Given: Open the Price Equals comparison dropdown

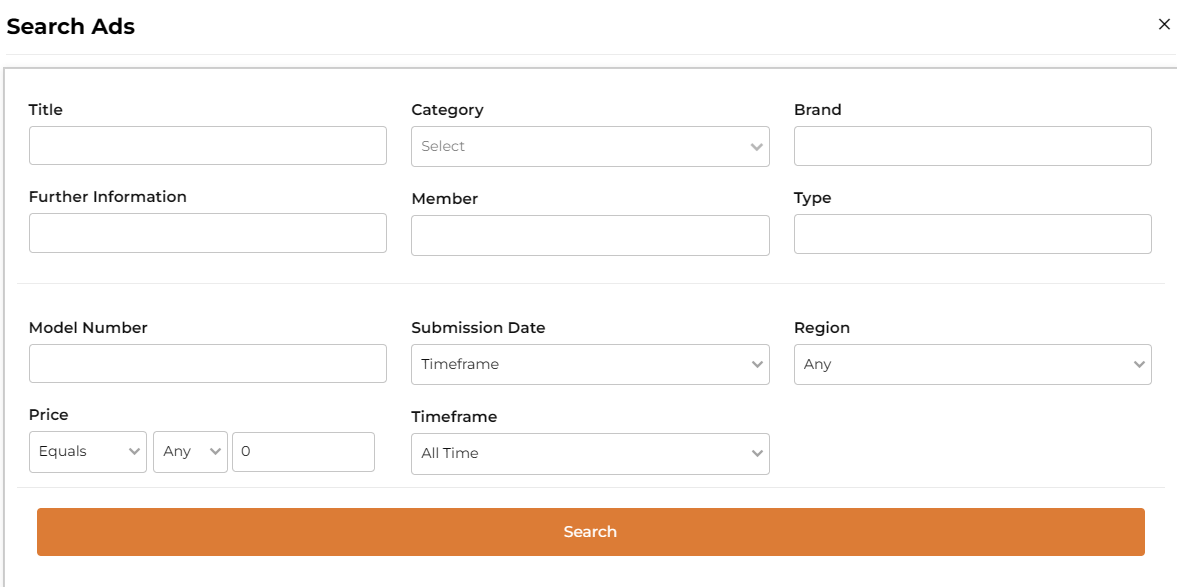Looking at the screenshot, I should [88, 452].
